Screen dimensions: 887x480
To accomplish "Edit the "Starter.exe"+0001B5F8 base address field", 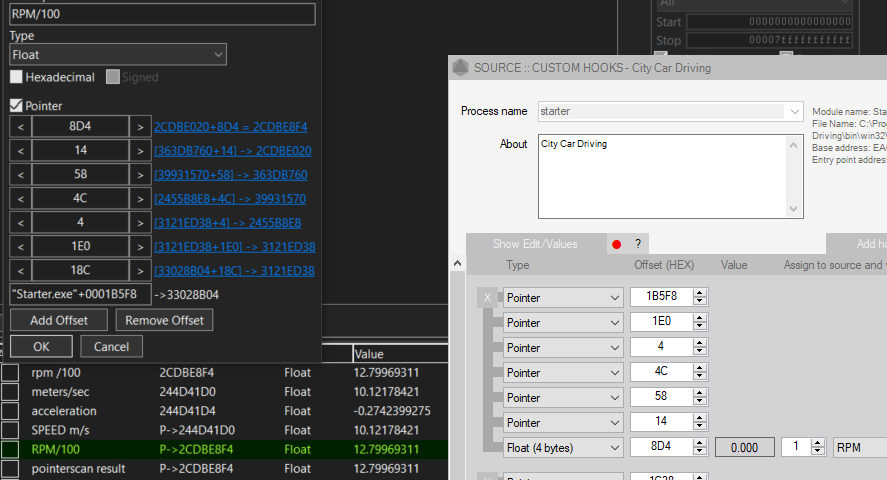I will [80, 295].
